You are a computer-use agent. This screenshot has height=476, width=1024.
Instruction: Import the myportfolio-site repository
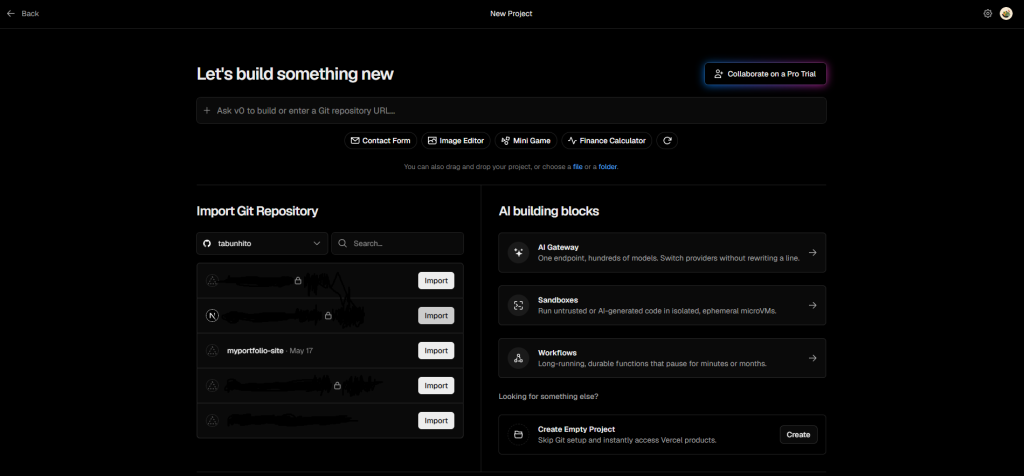[436, 351]
